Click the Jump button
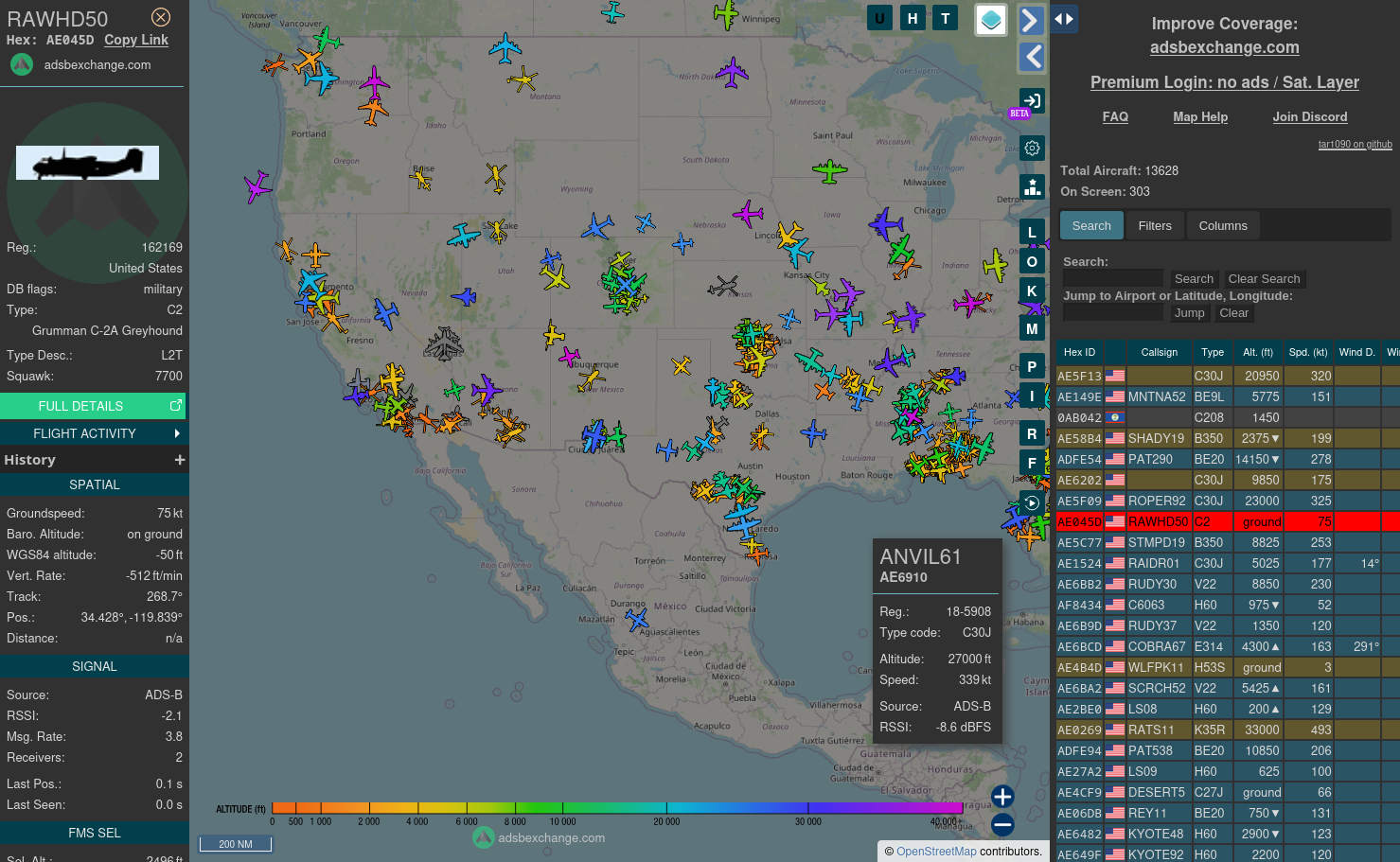The image size is (1400, 862). pos(1189,312)
